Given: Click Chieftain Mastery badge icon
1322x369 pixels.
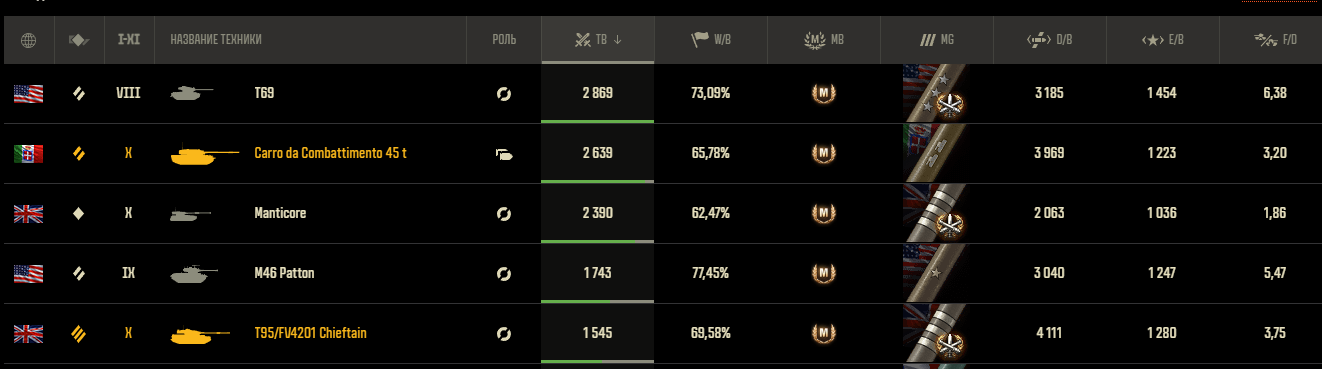Looking at the screenshot, I should tap(823, 333).
